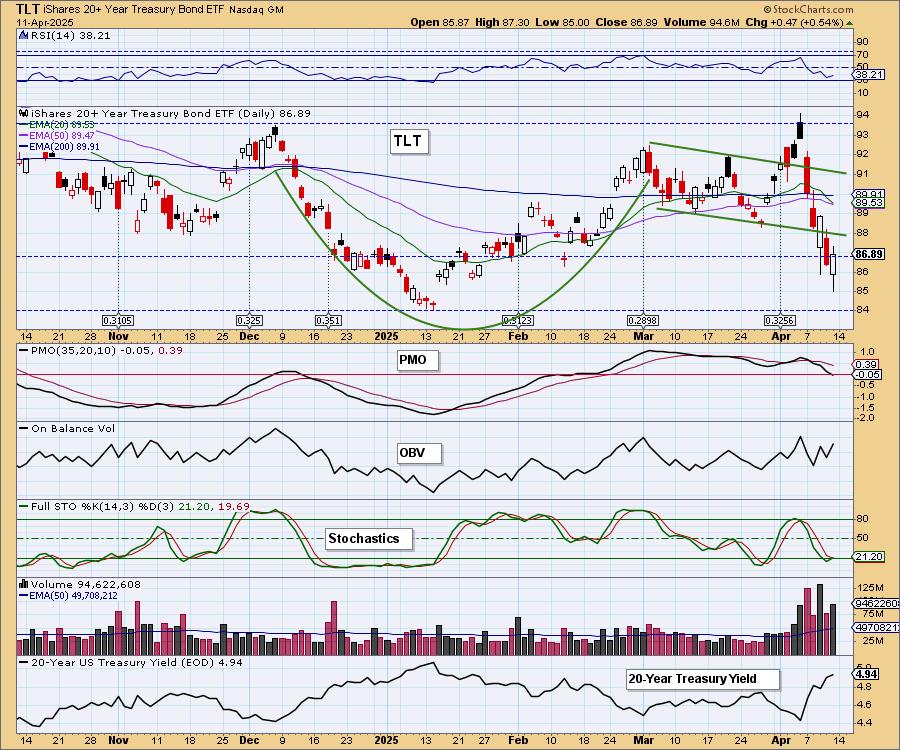900x750 pixels.
Task: Click the EMA(50) 49,708,212 volume legend
Action: (69, 596)
